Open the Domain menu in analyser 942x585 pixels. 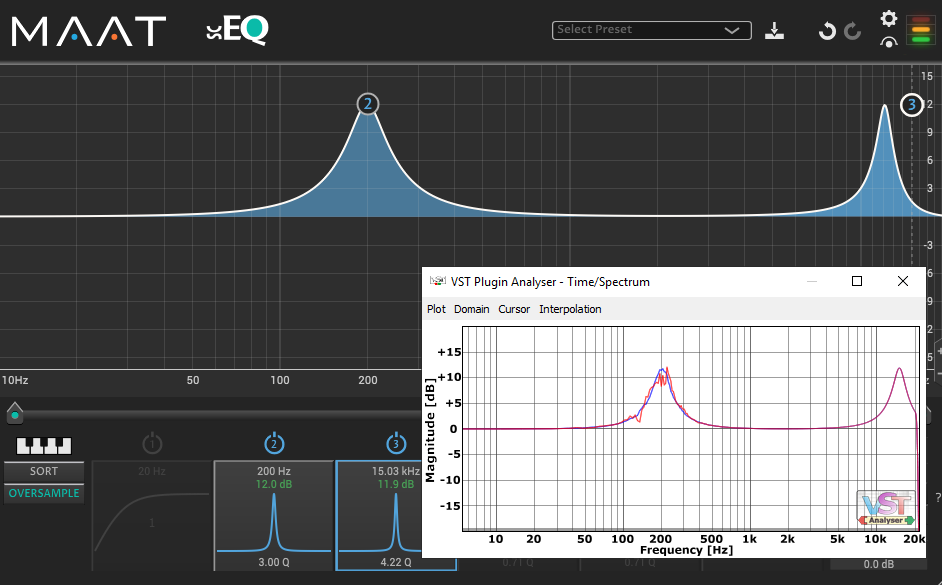pos(472,309)
